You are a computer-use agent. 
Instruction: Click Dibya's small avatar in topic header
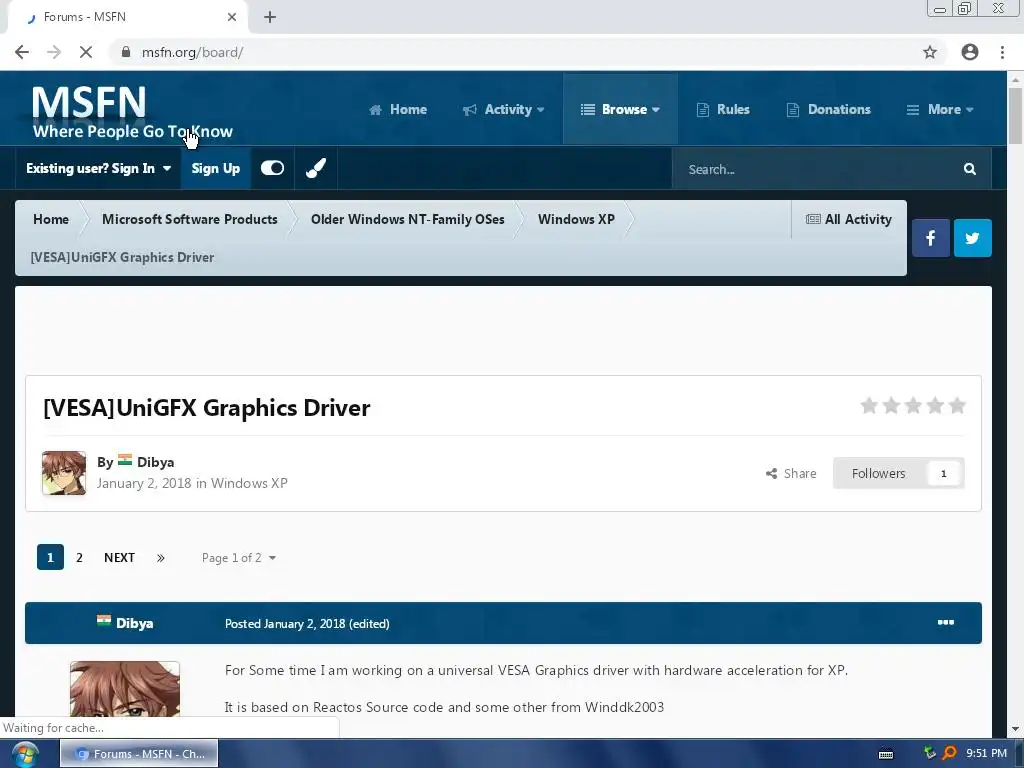[x=64, y=473]
